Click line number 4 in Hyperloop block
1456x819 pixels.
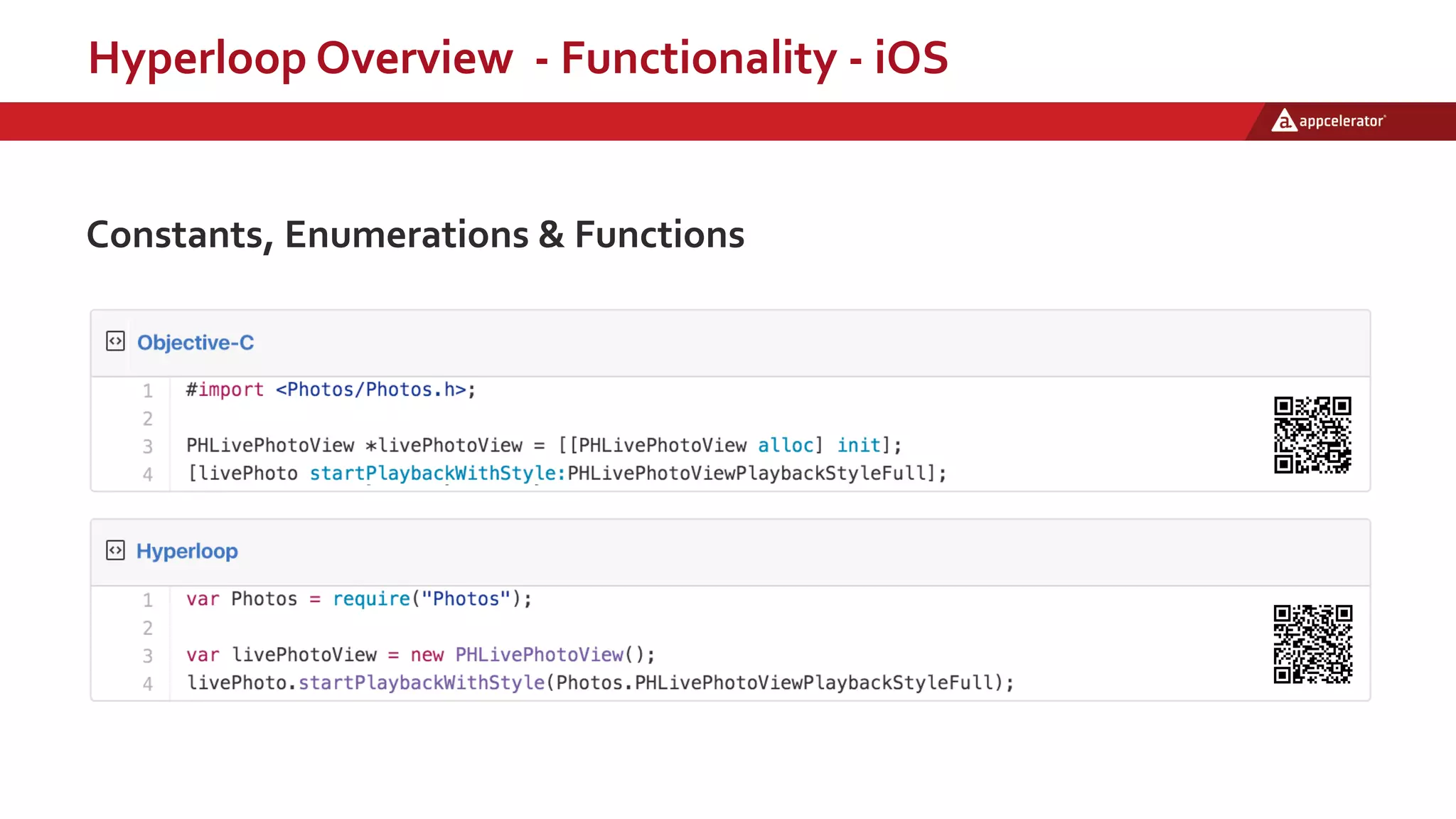click(147, 684)
